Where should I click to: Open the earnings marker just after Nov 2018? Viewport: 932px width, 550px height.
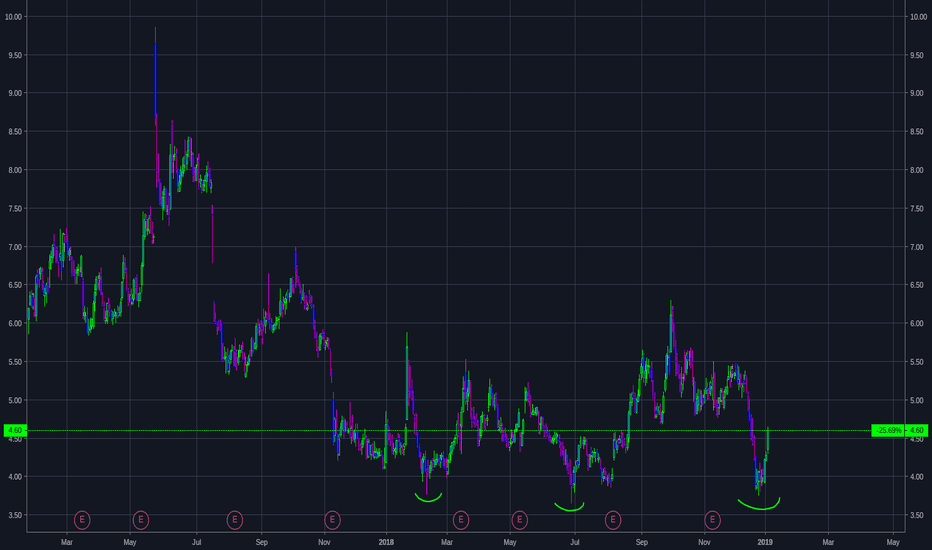[x=712, y=520]
